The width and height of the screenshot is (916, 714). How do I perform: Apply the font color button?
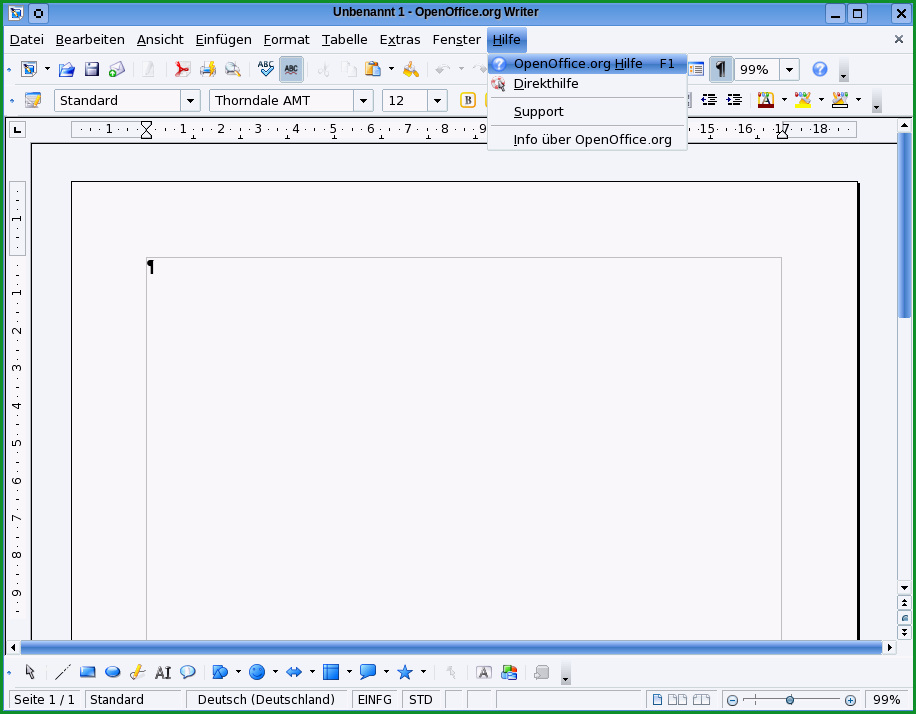pyautogui.click(x=766, y=100)
